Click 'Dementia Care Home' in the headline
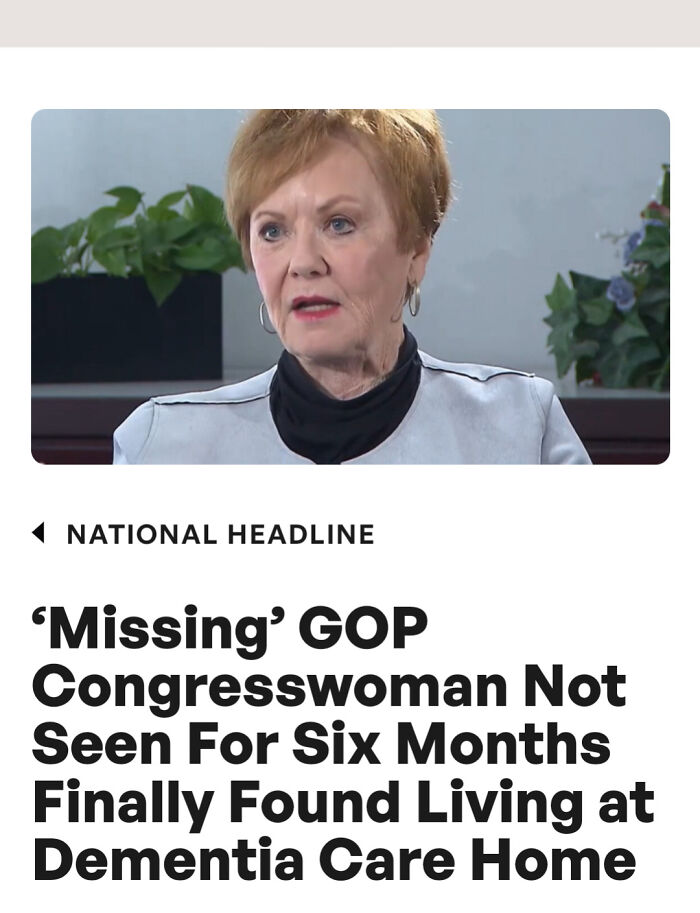Viewport: 700px width, 913px height. point(334,860)
